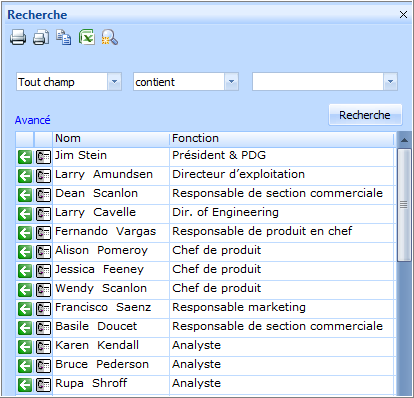Click in the empty search value field
The width and height of the screenshot is (414, 398).
click(x=318, y=82)
